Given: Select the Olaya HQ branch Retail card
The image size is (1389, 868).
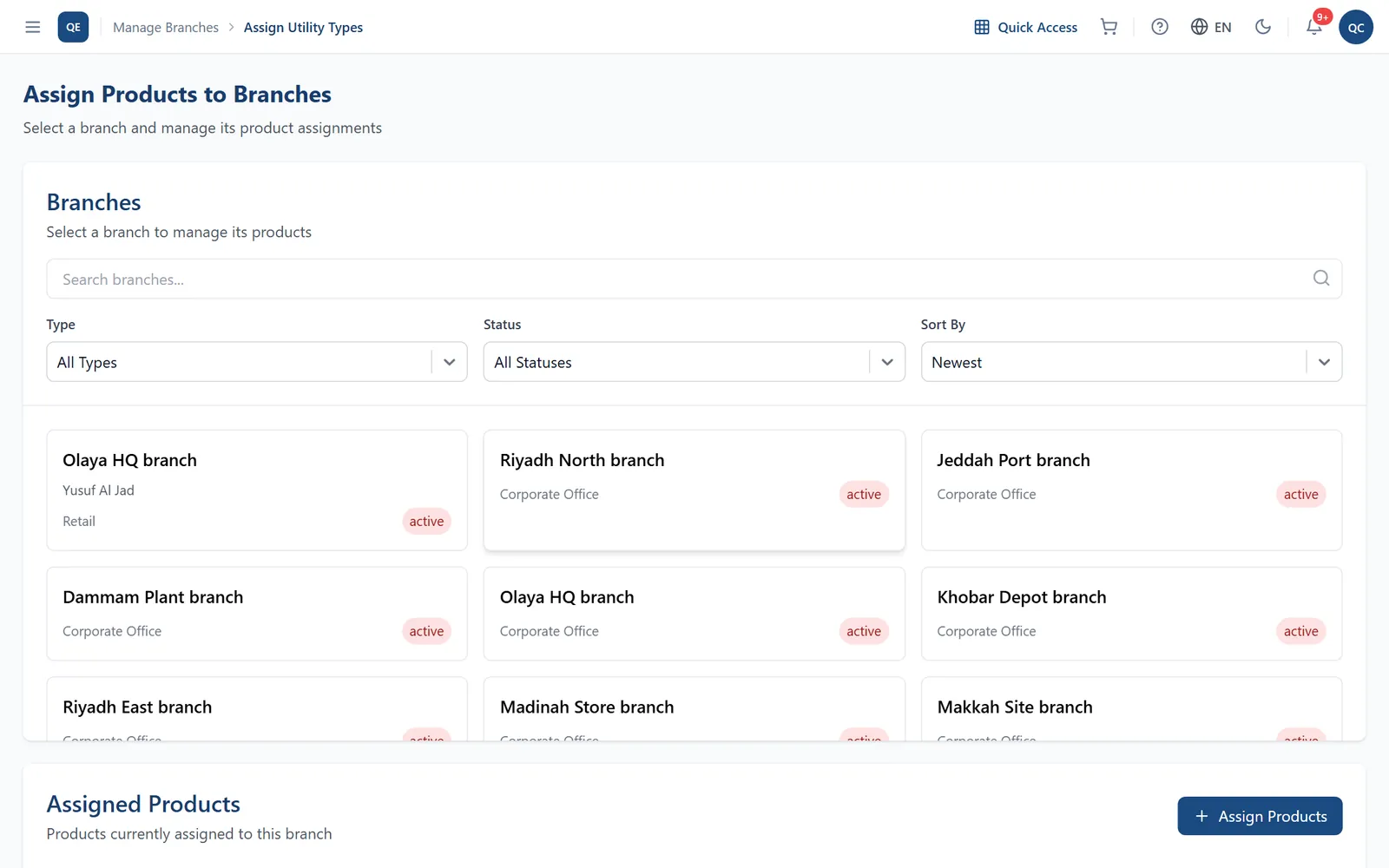Looking at the screenshot, I should tap(257, 490).
